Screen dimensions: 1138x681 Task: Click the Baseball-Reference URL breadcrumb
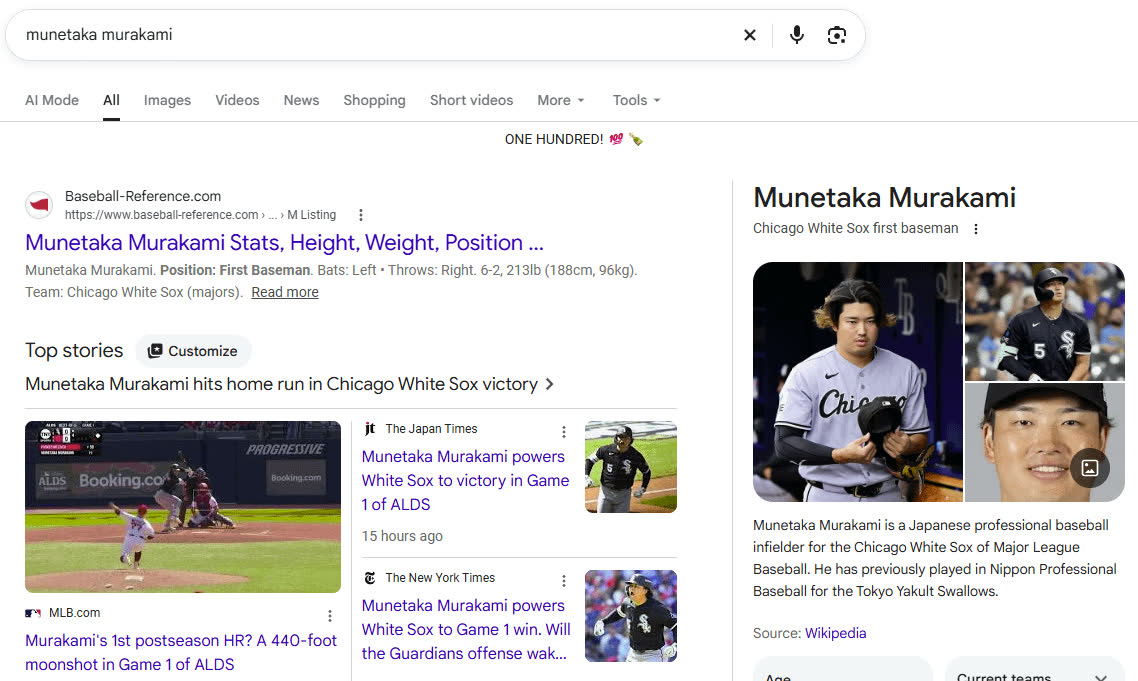[x=200, y=215]
